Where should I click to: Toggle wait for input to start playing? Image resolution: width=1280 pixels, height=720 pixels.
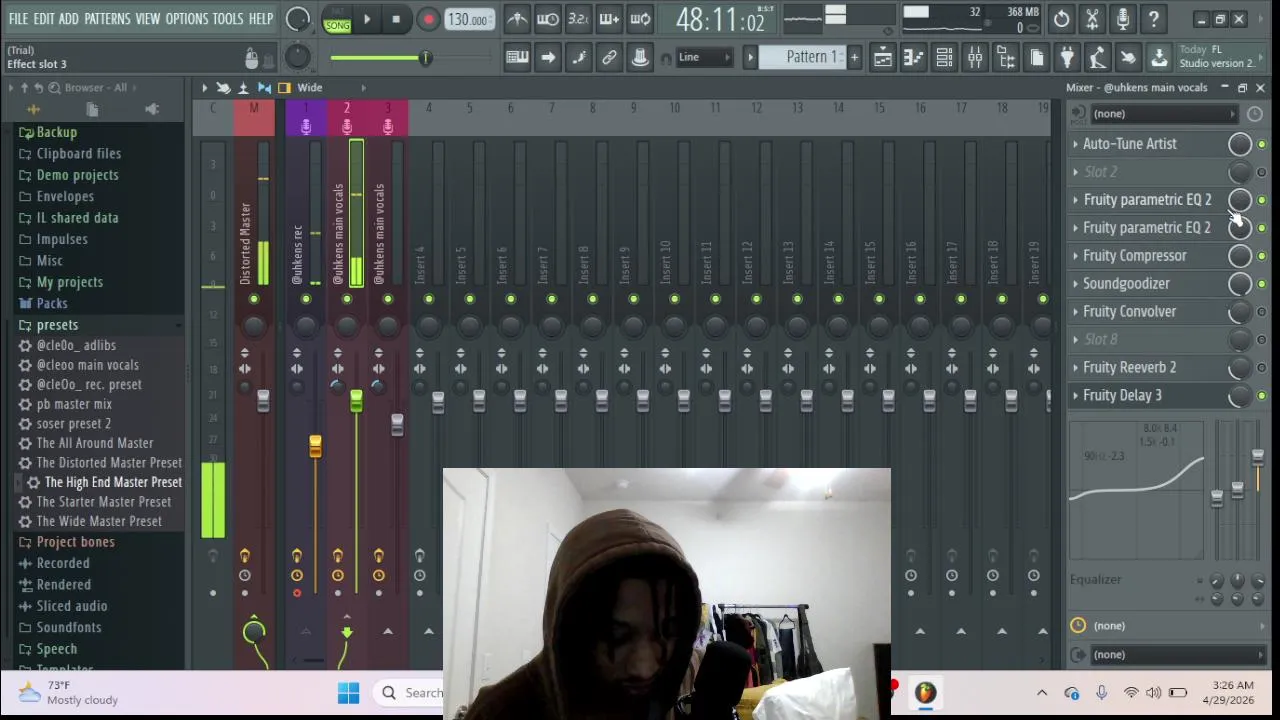tap(548, 19)
